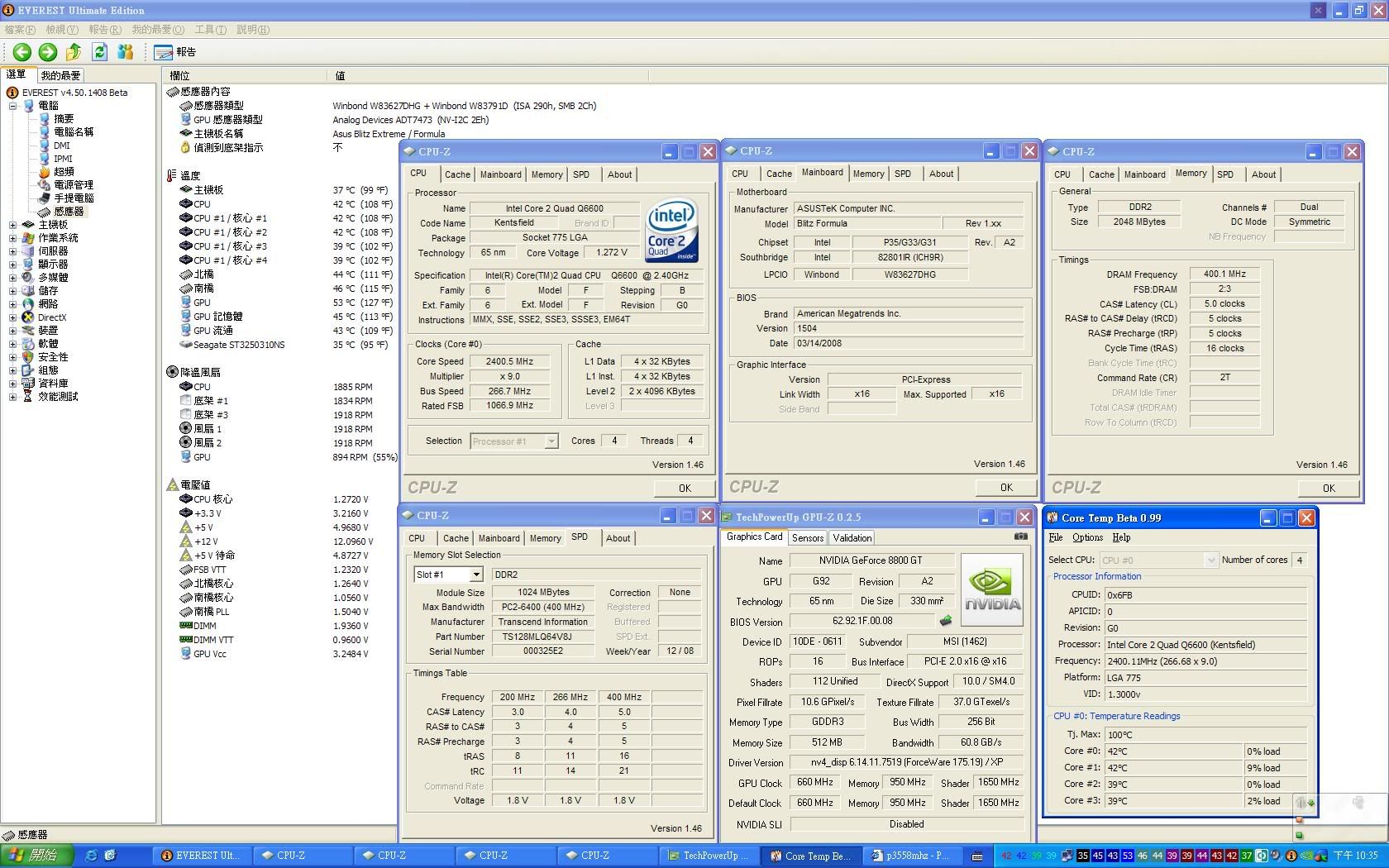Click the refresh icon in EVEREST toolbar
Image resolution: width=1389 pixels, height=868 pixels.
(x=99, y=52)
